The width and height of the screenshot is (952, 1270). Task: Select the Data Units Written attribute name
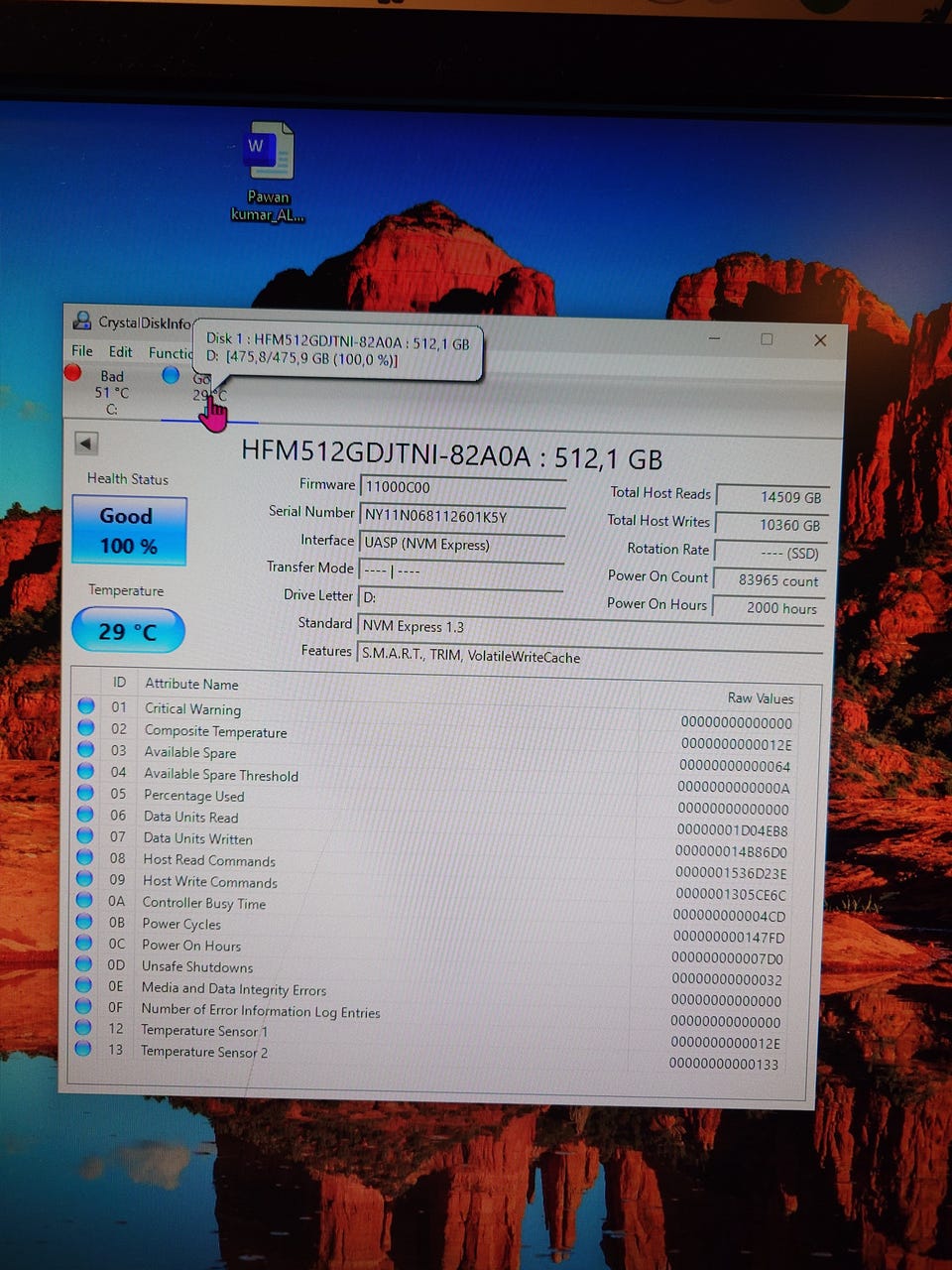(197, 838)
